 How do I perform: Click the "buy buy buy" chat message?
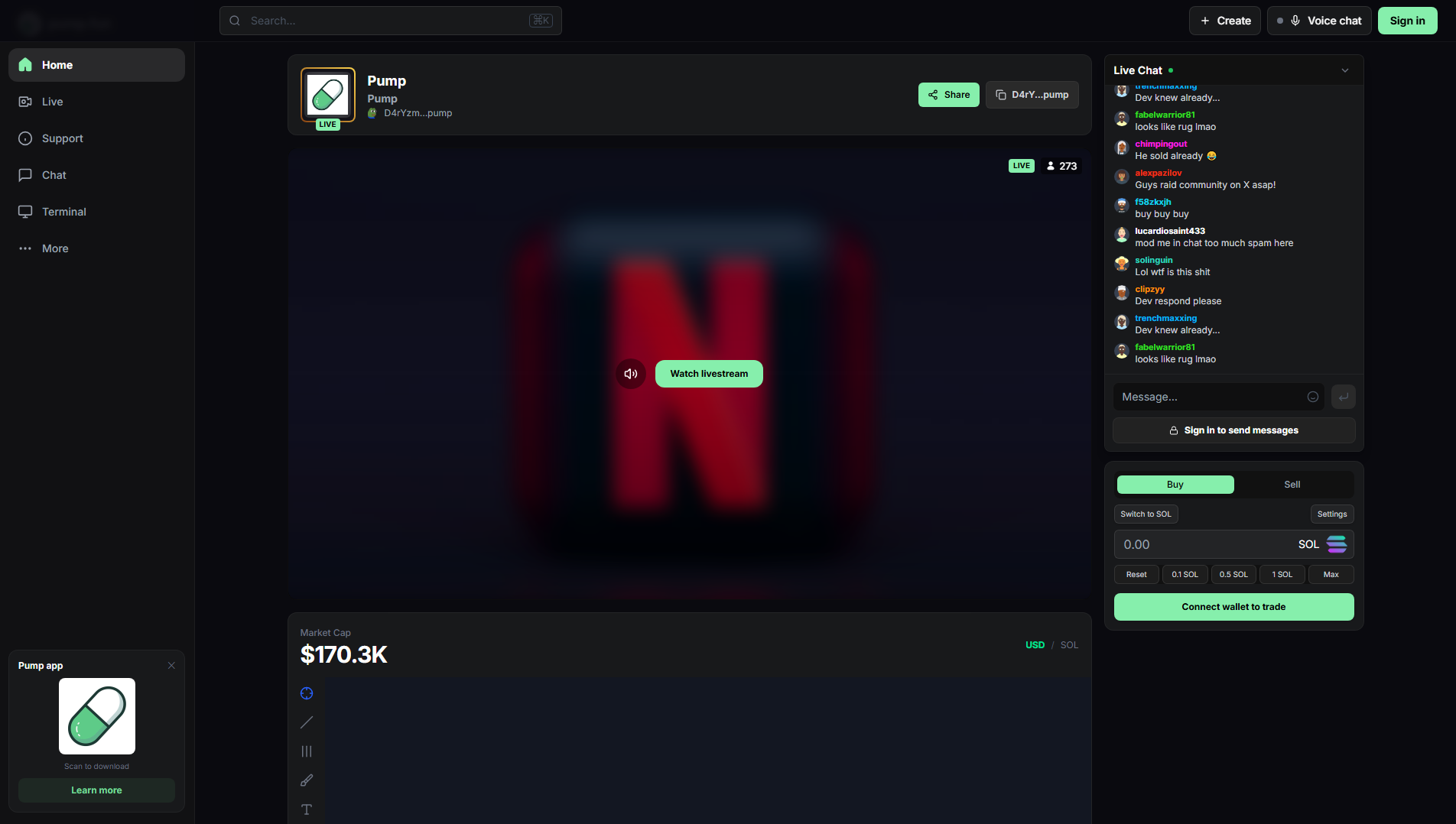click(1162, 214)
